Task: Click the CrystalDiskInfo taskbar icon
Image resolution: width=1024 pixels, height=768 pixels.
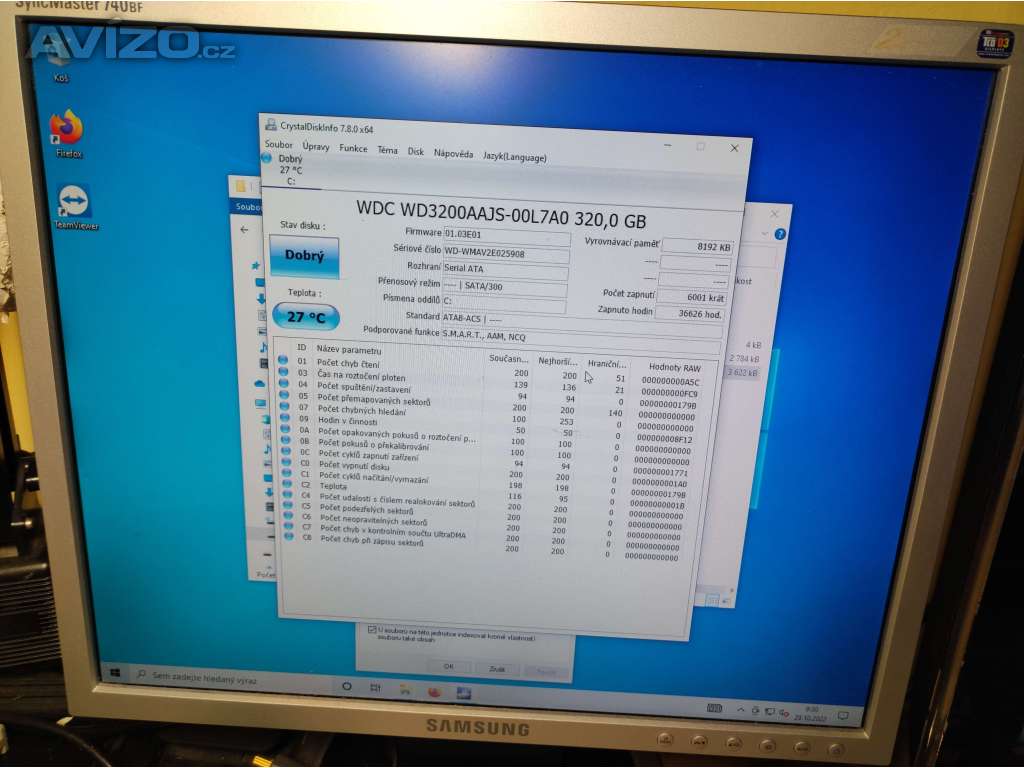Action: coord(464,693)
